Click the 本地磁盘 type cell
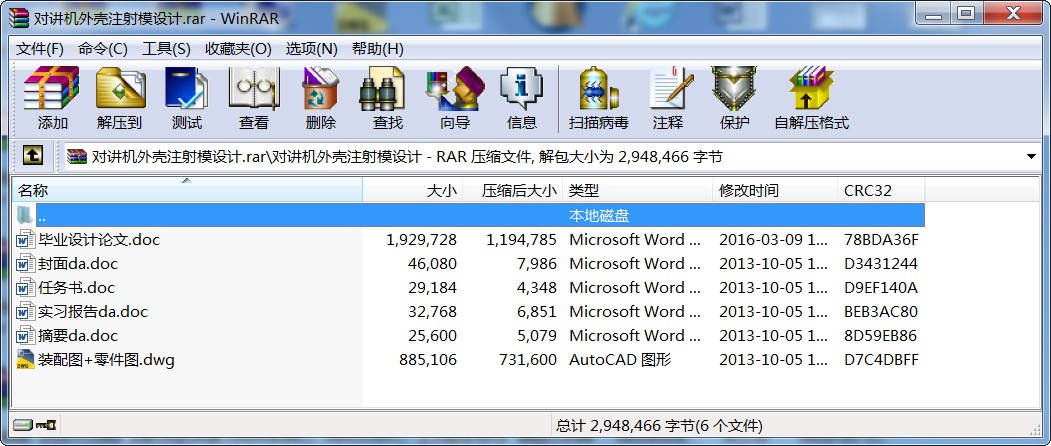 click(x=599, y=215)
